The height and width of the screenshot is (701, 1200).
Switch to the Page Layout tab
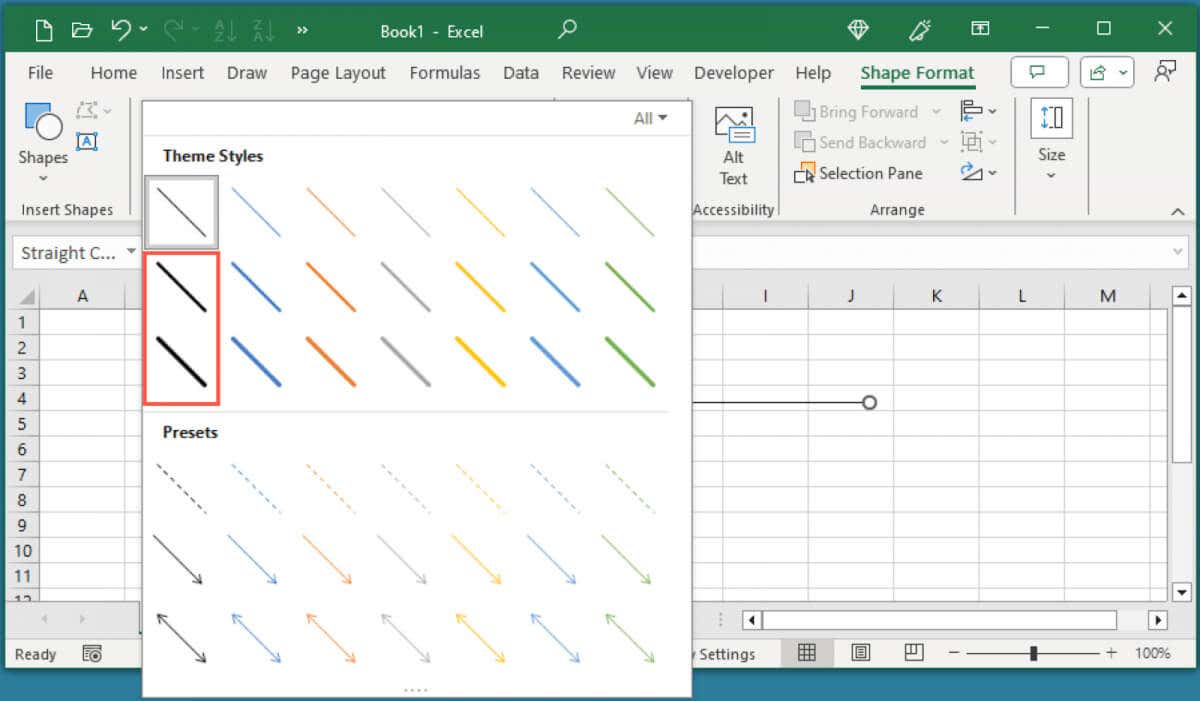tap(338, 73)
